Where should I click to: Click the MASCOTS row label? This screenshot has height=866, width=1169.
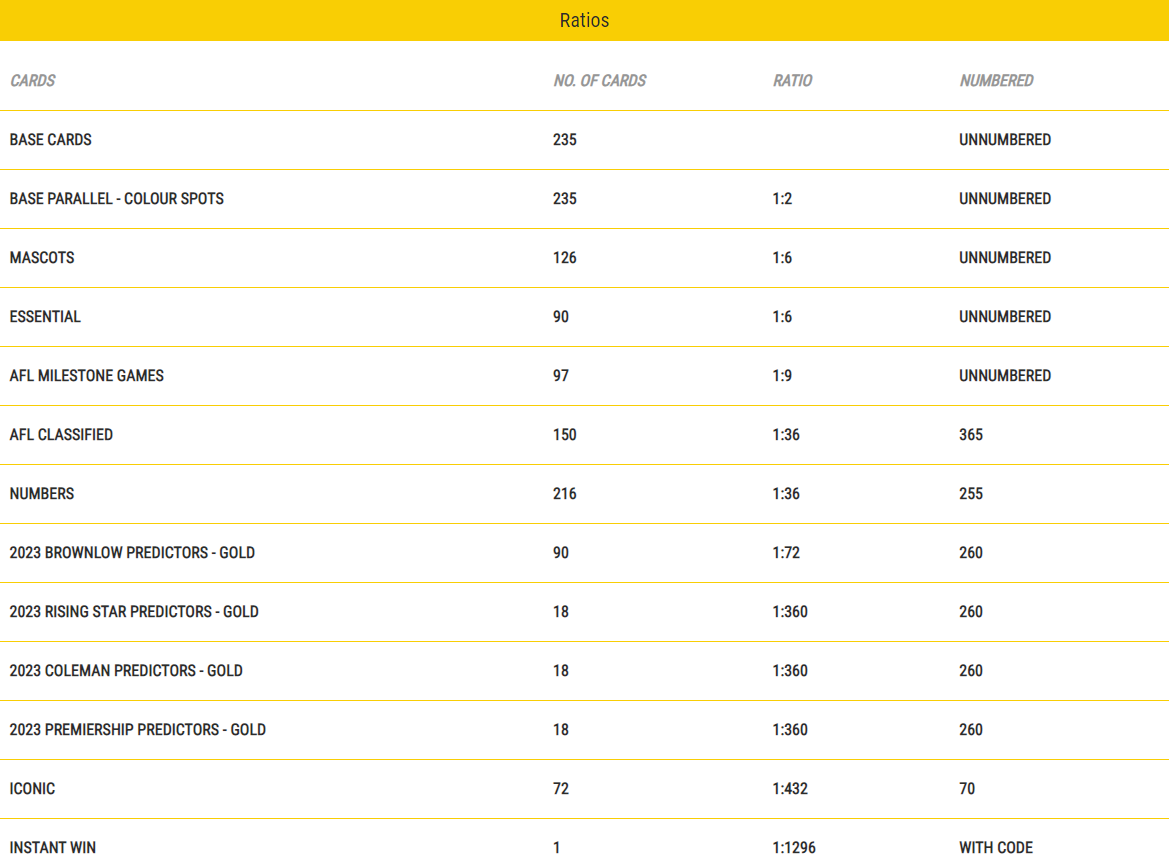pos(42,257)
